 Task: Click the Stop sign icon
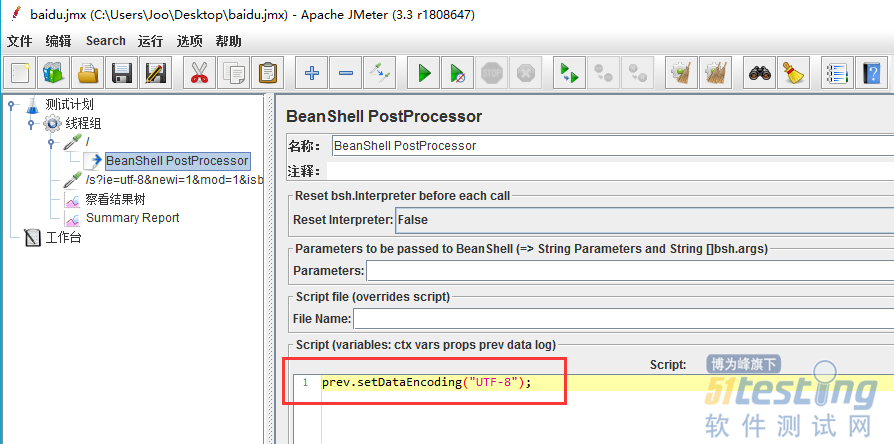pyautogui.click(x=491, y=73)
